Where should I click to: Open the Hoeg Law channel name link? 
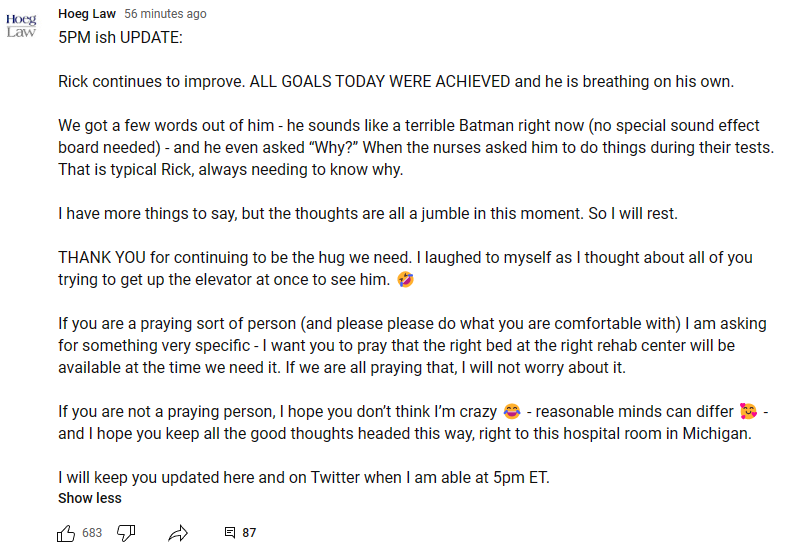click(87, 14)
